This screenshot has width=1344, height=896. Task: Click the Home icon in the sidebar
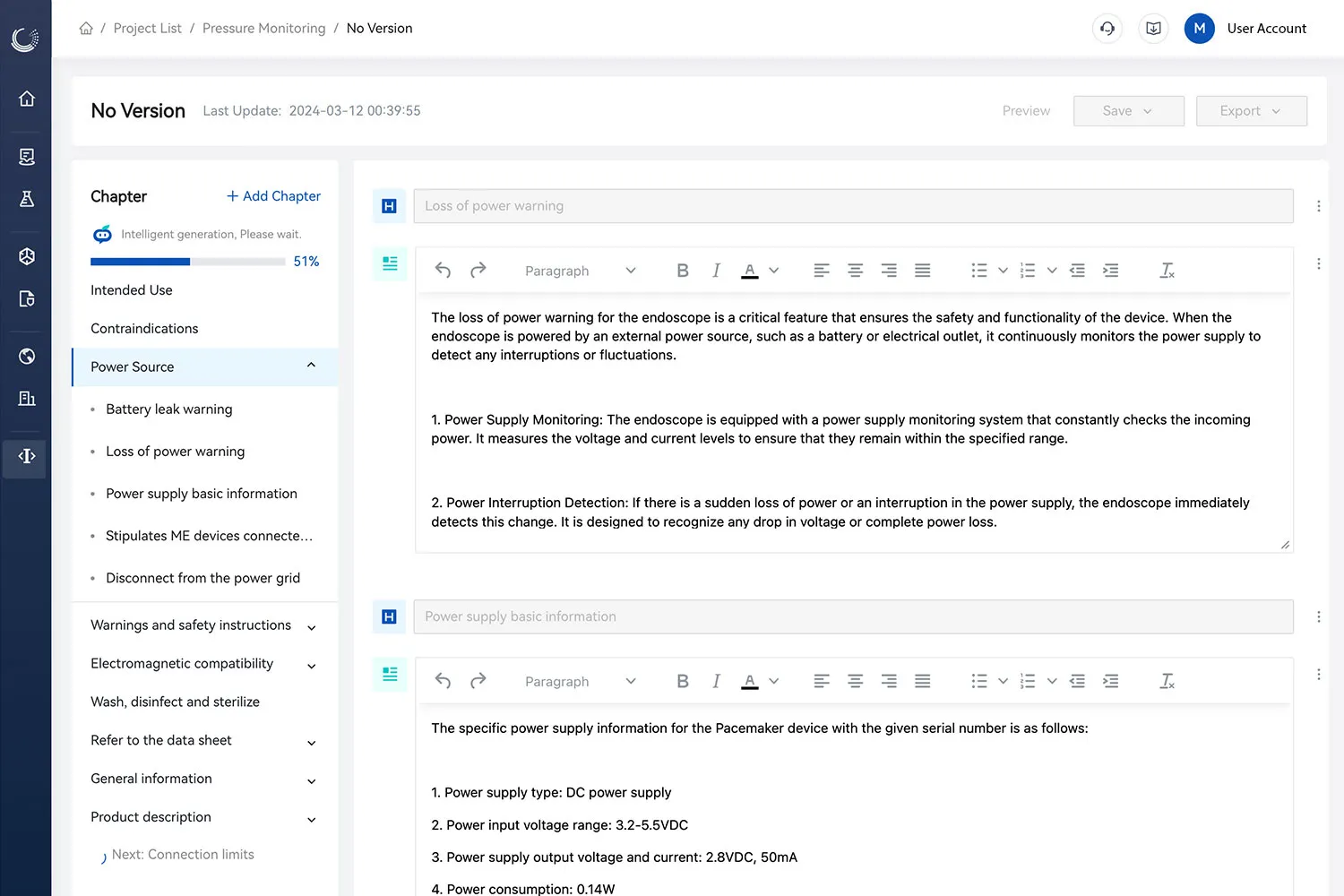tap(26, 99)
